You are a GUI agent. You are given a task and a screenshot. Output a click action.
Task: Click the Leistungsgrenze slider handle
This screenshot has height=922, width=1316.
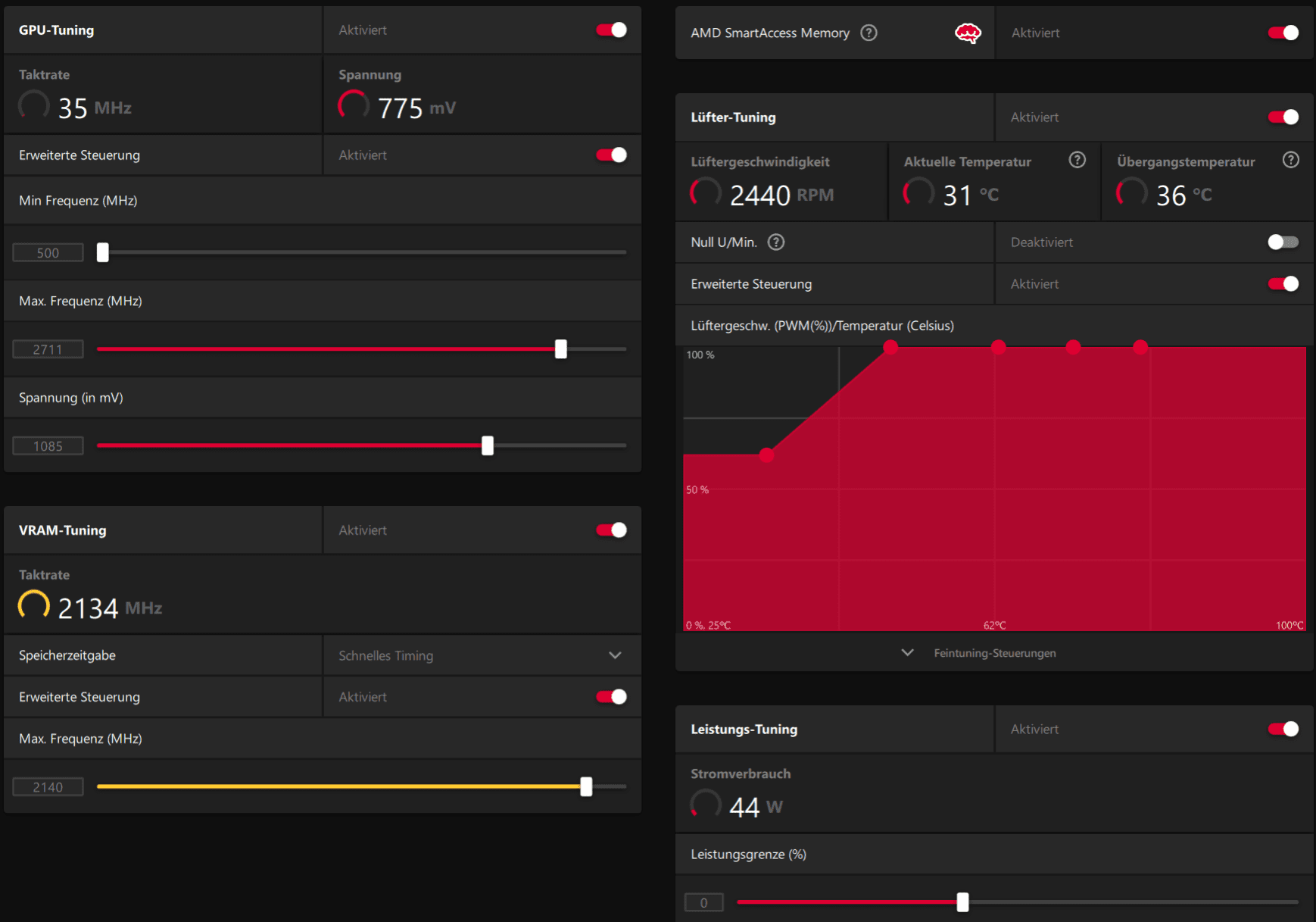coord(962,902)
